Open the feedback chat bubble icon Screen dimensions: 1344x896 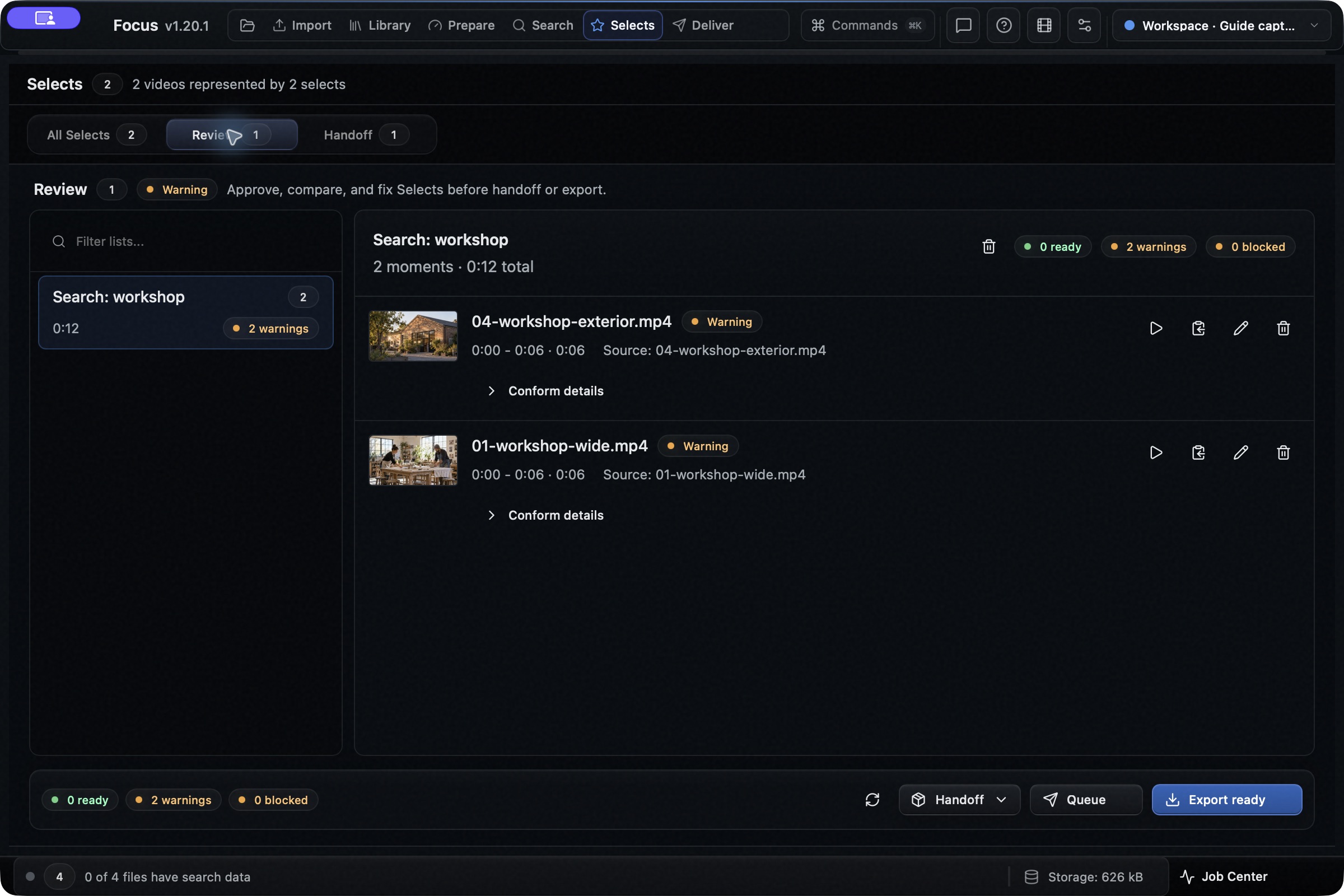pyautogui.click(x=963, y=25)
